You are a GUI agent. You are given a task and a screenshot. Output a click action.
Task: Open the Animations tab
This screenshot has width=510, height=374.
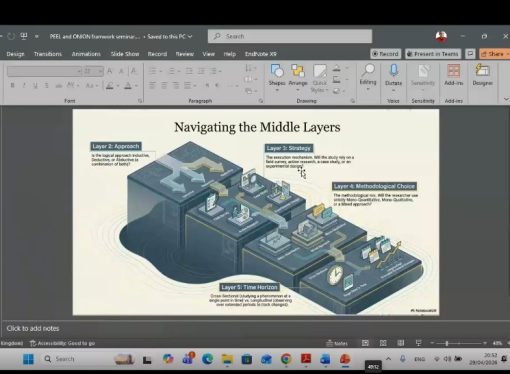coord(86,54)
